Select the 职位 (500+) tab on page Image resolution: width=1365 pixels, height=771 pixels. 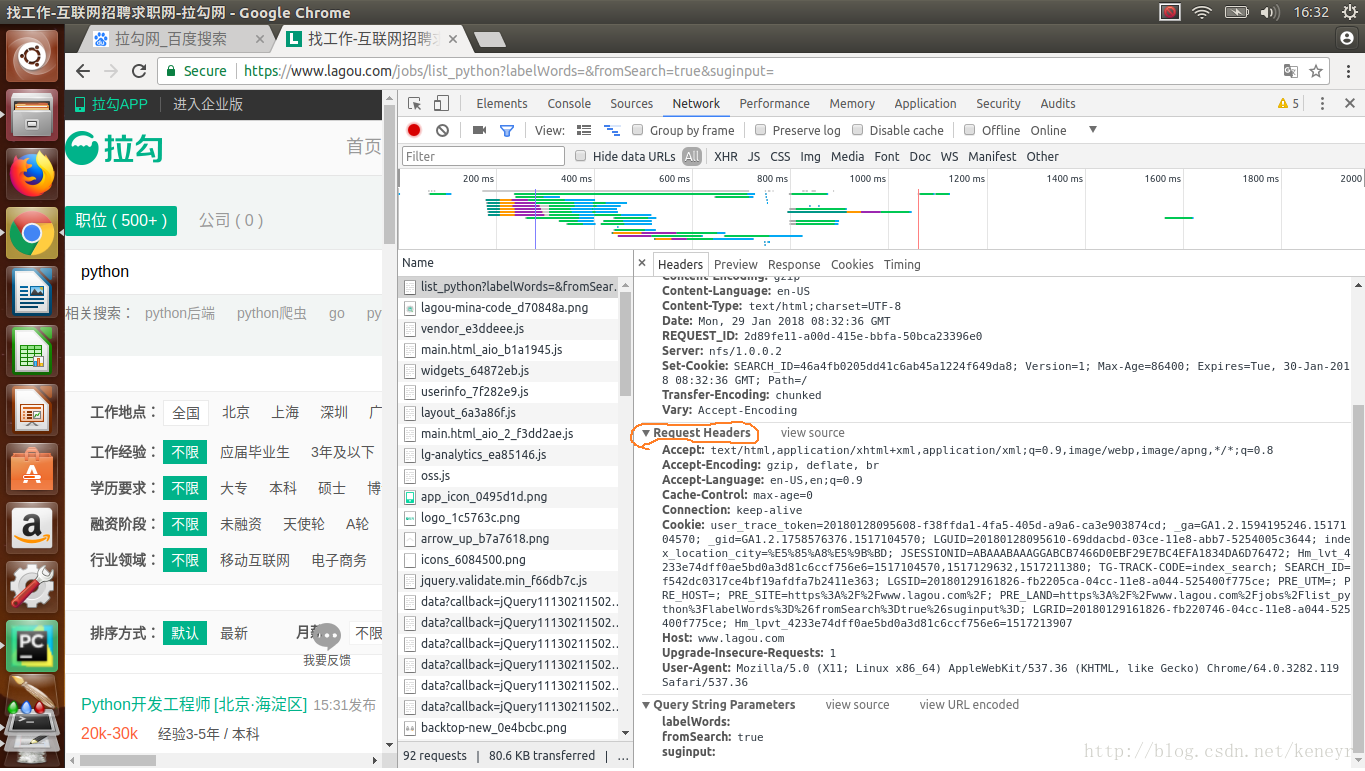(121, 220)
